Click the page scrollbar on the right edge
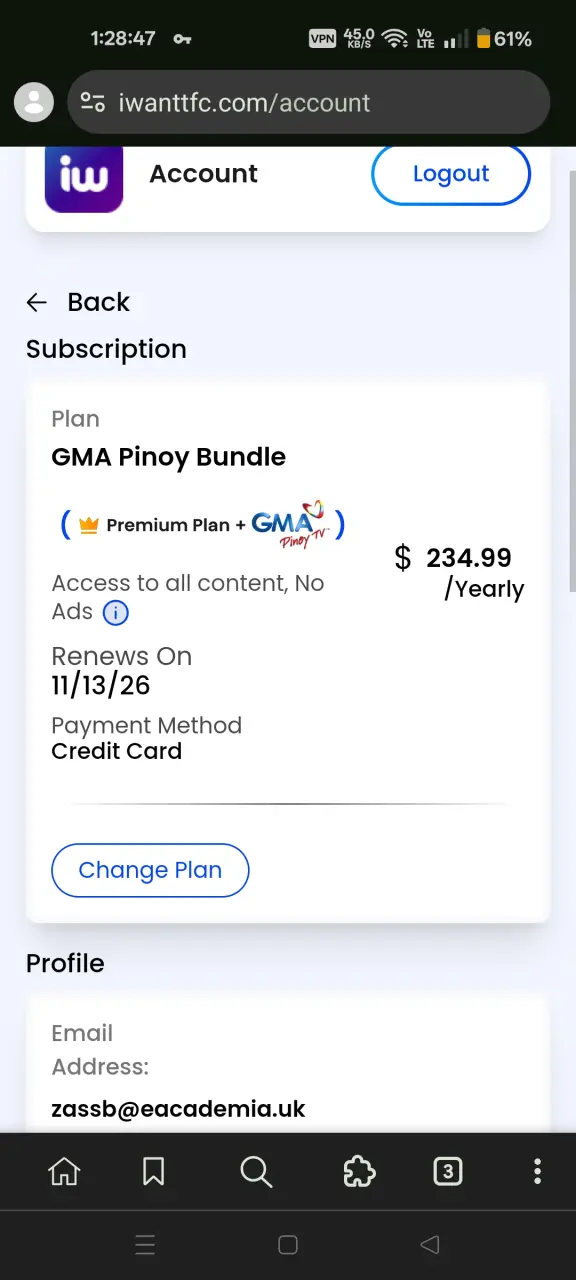576x1280 pixels. (x=572, y=380)
